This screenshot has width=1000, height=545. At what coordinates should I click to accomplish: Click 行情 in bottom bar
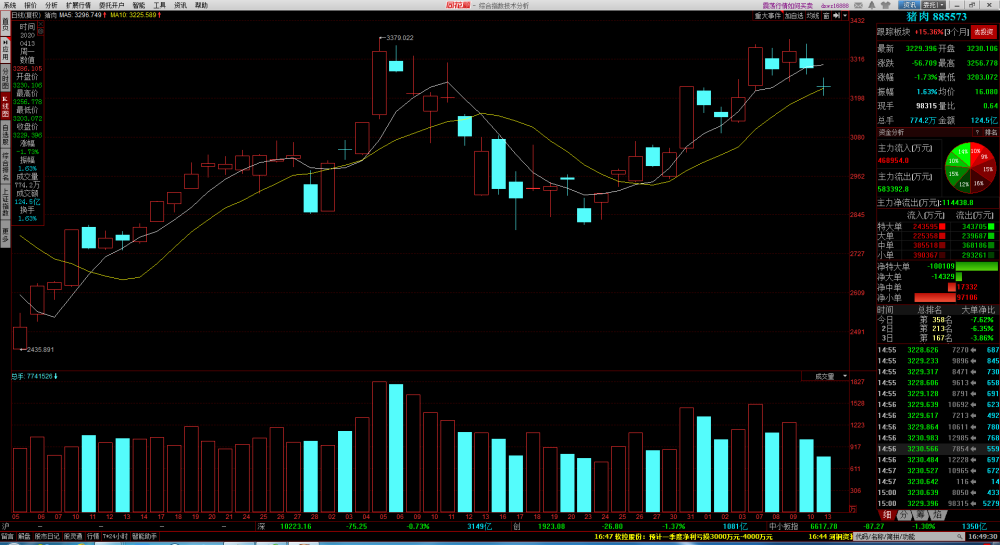pyautogui.click(x=92, y=537)
